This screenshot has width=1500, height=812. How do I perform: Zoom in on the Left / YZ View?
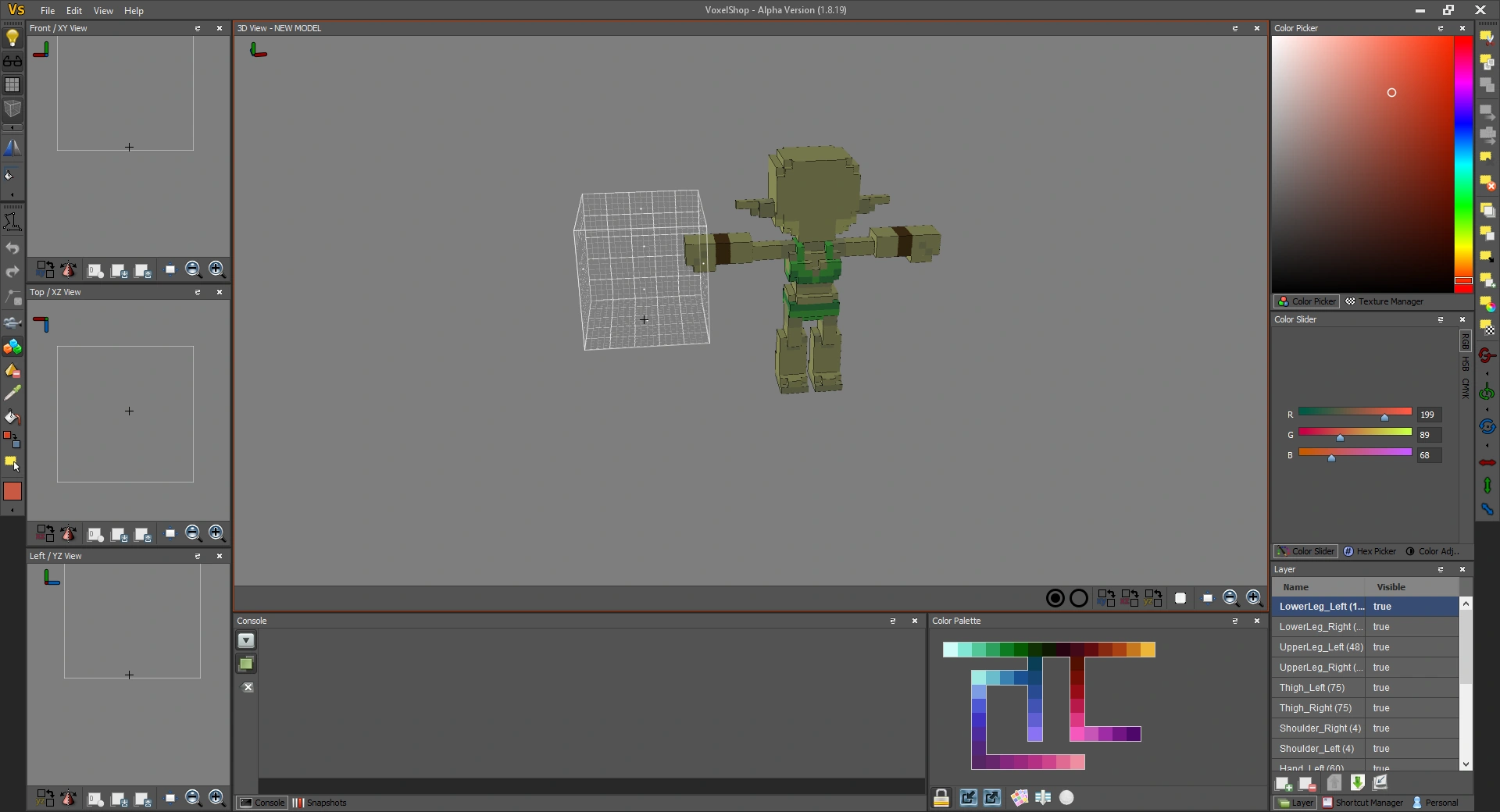pyautogui.click(x=216, y=798)
